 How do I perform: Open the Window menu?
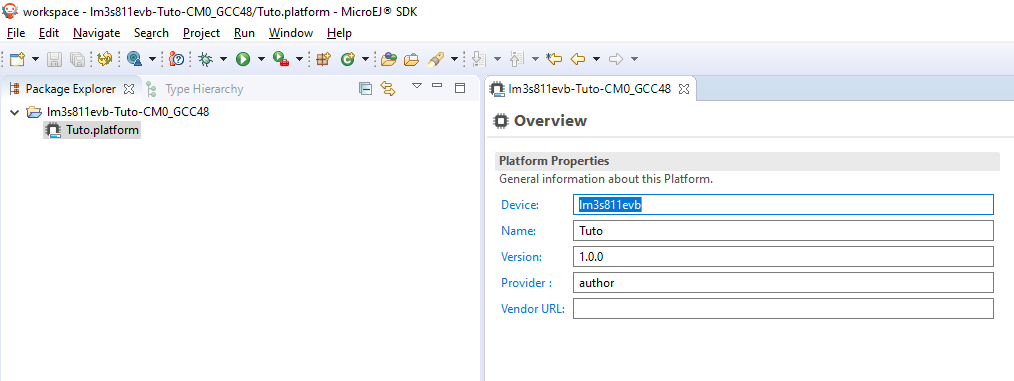[291, 33]
